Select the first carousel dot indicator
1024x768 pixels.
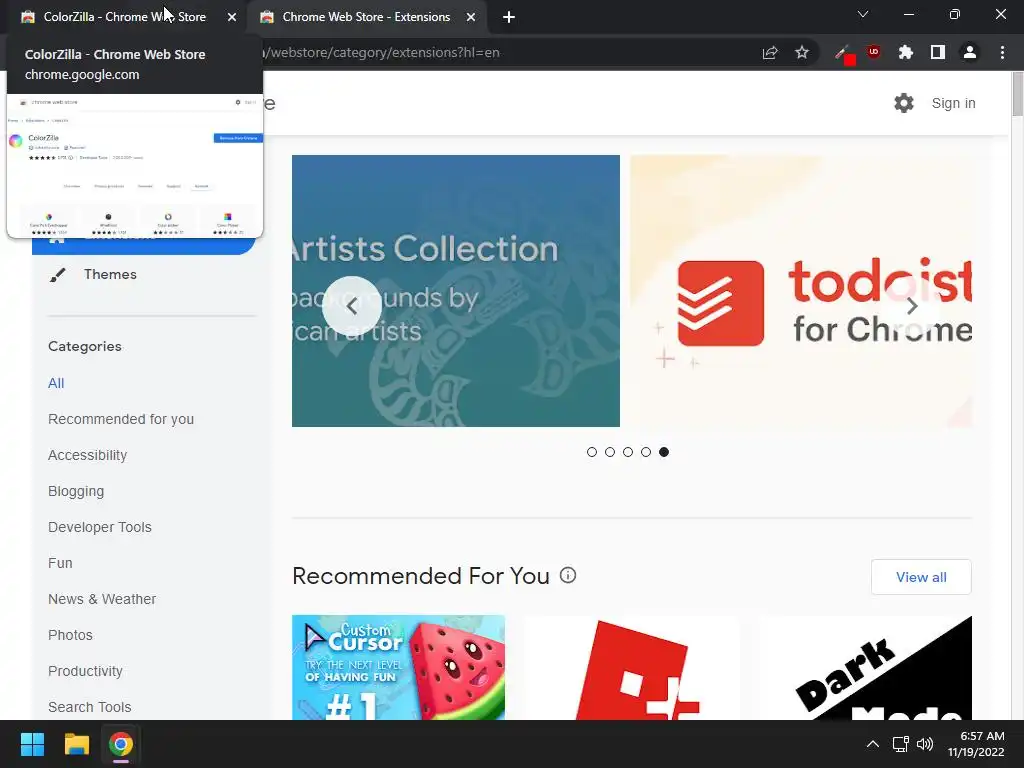click(592, 452)
